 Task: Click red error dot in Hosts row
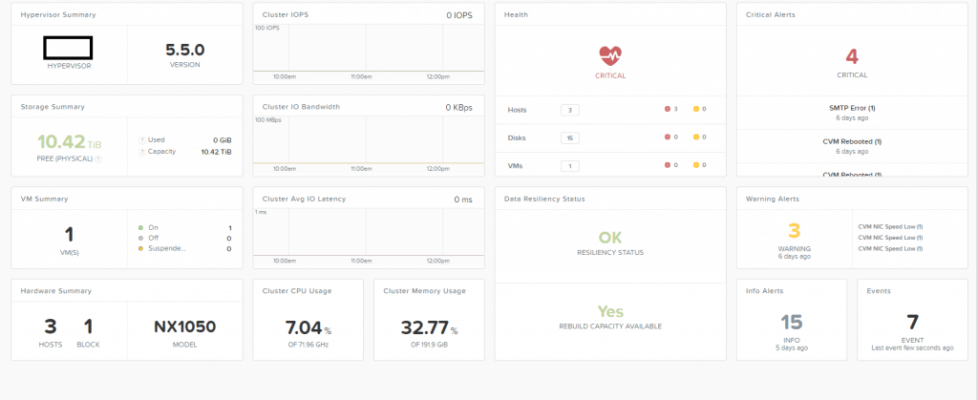click(x=667, y=109)
